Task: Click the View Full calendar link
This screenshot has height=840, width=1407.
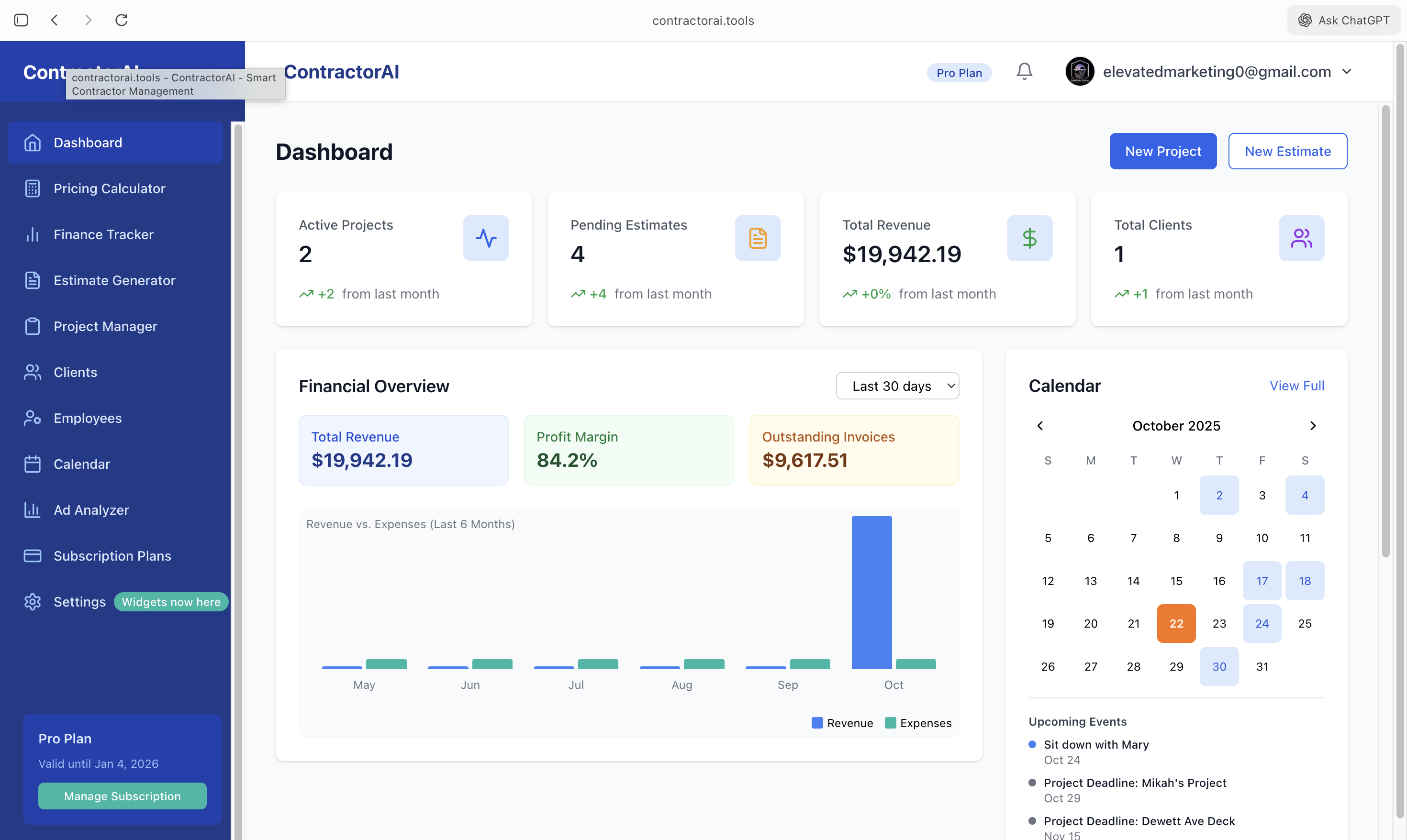Action: [x=1296, y=386]
